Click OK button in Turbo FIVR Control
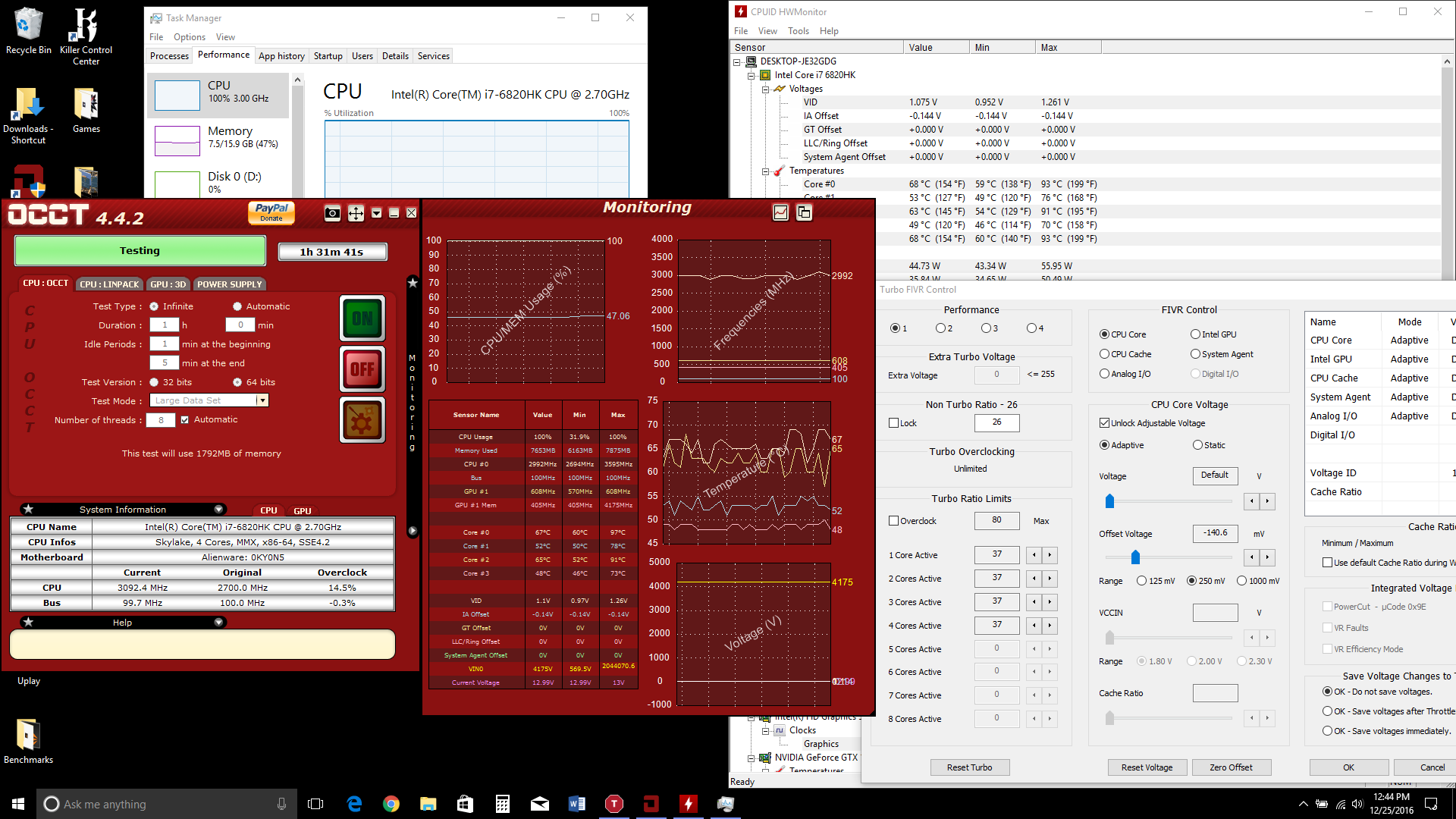 (1348, 767)
